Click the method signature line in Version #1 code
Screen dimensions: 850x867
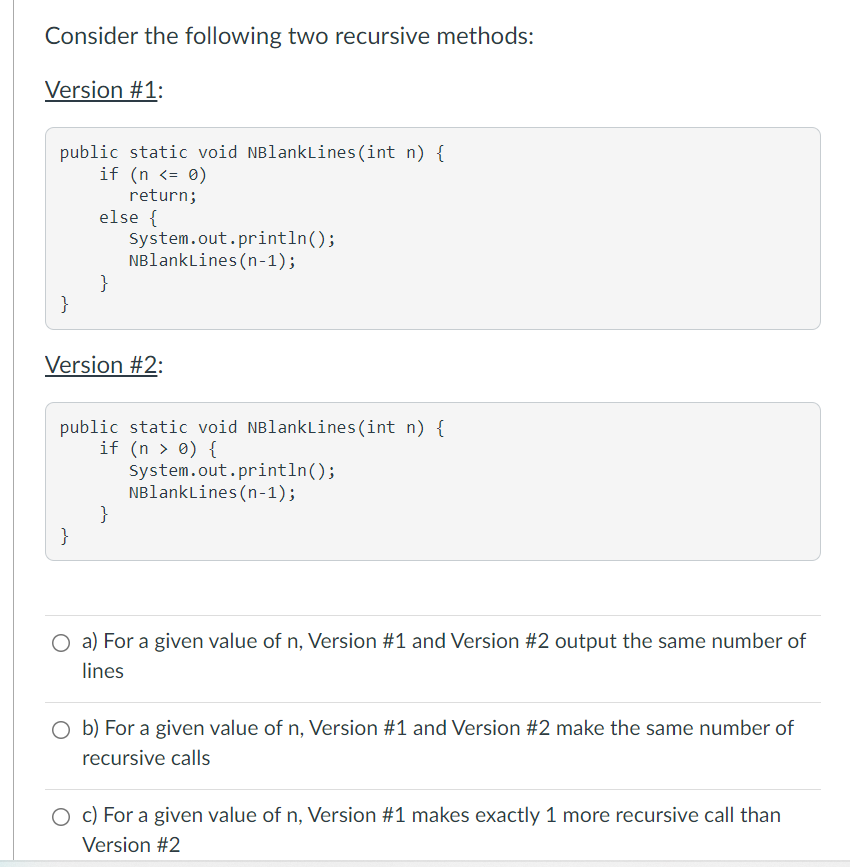252,152
